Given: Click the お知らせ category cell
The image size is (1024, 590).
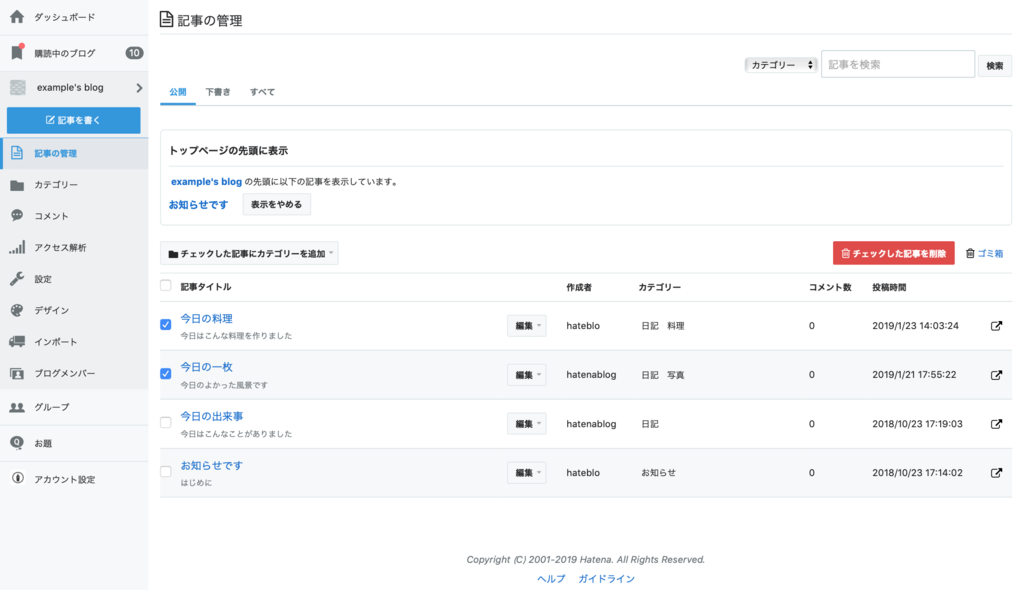Looking at the screenshot, I should click(658, 472).
